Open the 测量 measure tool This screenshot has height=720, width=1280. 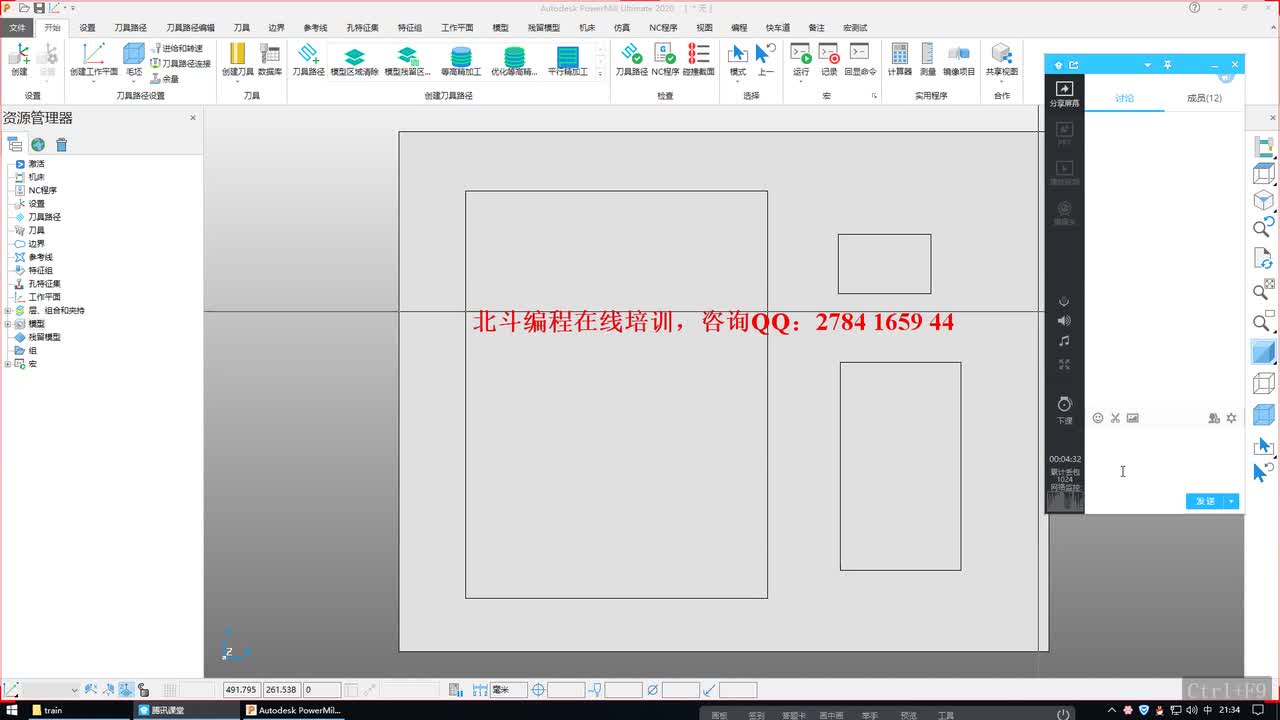tap(927, 59)
